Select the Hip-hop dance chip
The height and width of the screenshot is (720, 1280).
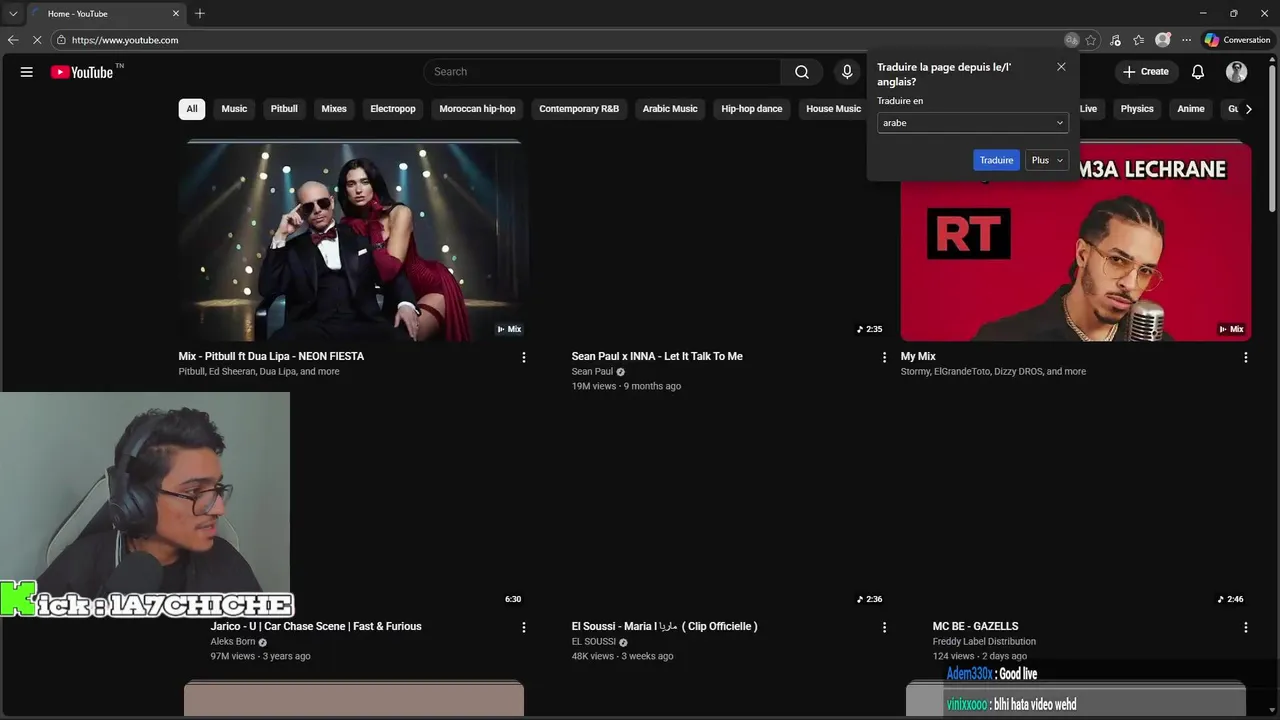tap(752, 109)
